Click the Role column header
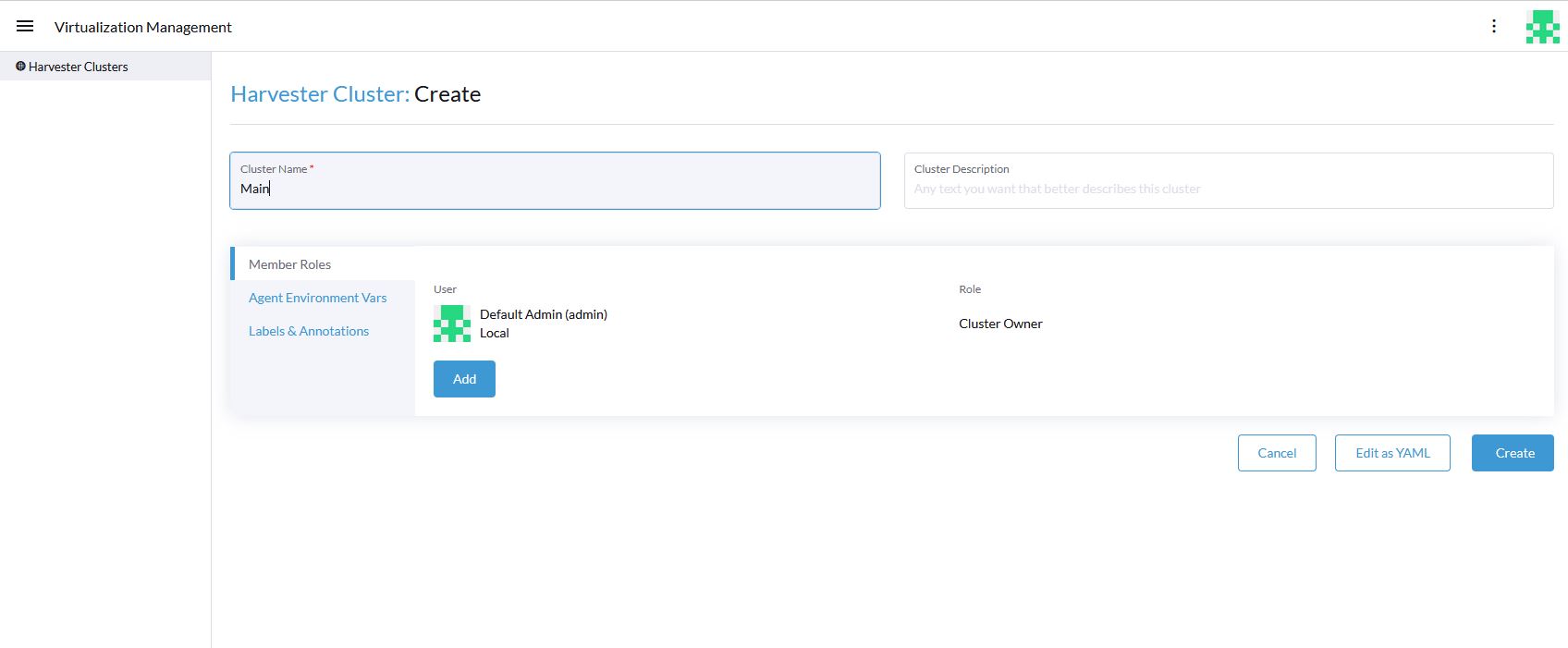Viewport: 1568px width, 648px height. (x=970, y=289)
